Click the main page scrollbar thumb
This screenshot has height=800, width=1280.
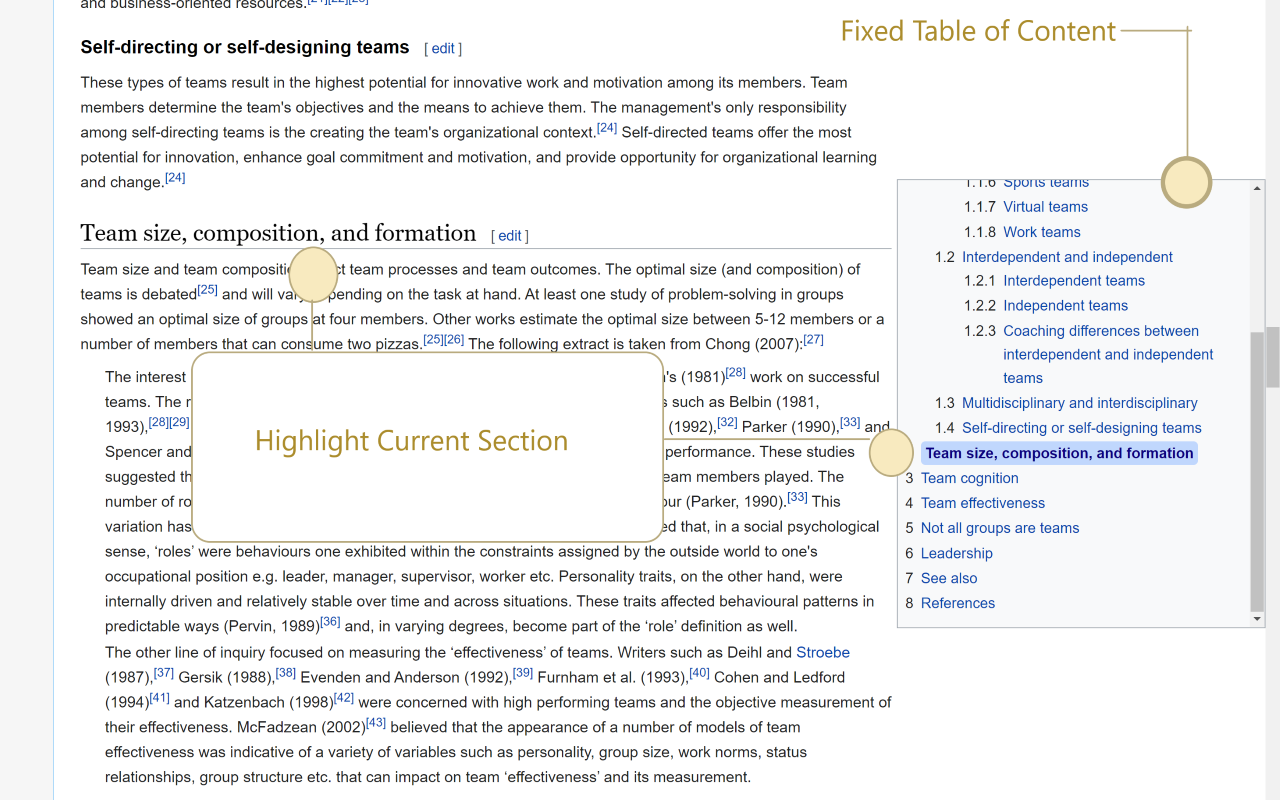(1272, 357)
